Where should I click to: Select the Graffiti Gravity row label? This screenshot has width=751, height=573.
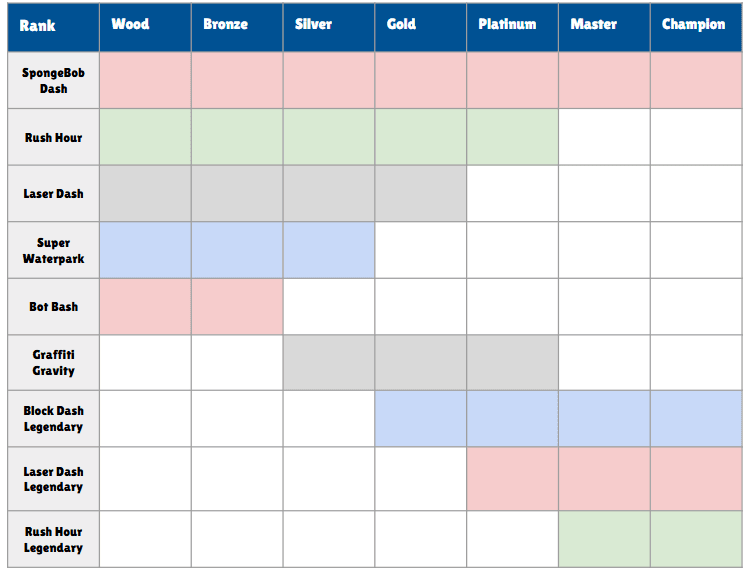[x=53, y=363]
